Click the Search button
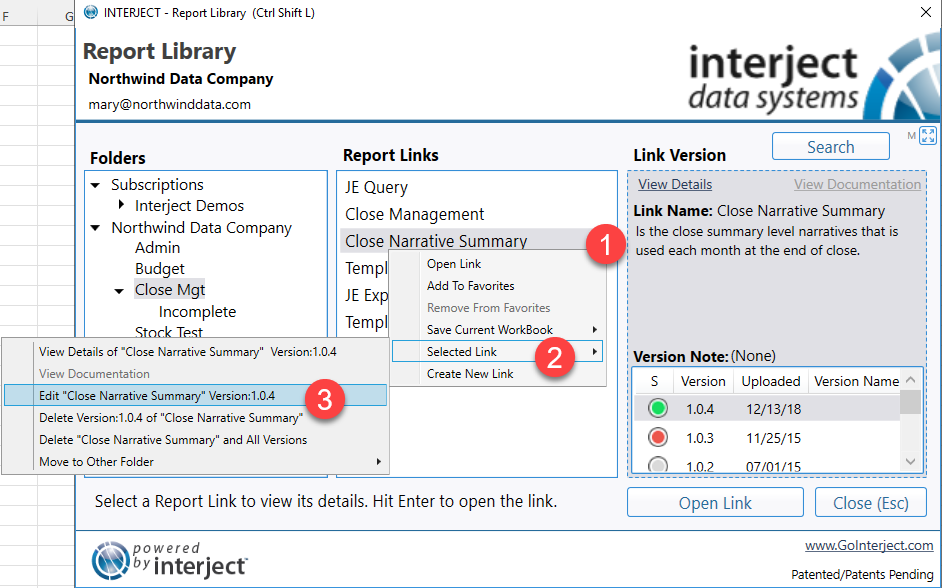This screenshot has width=942, height=588. [830, 147]
